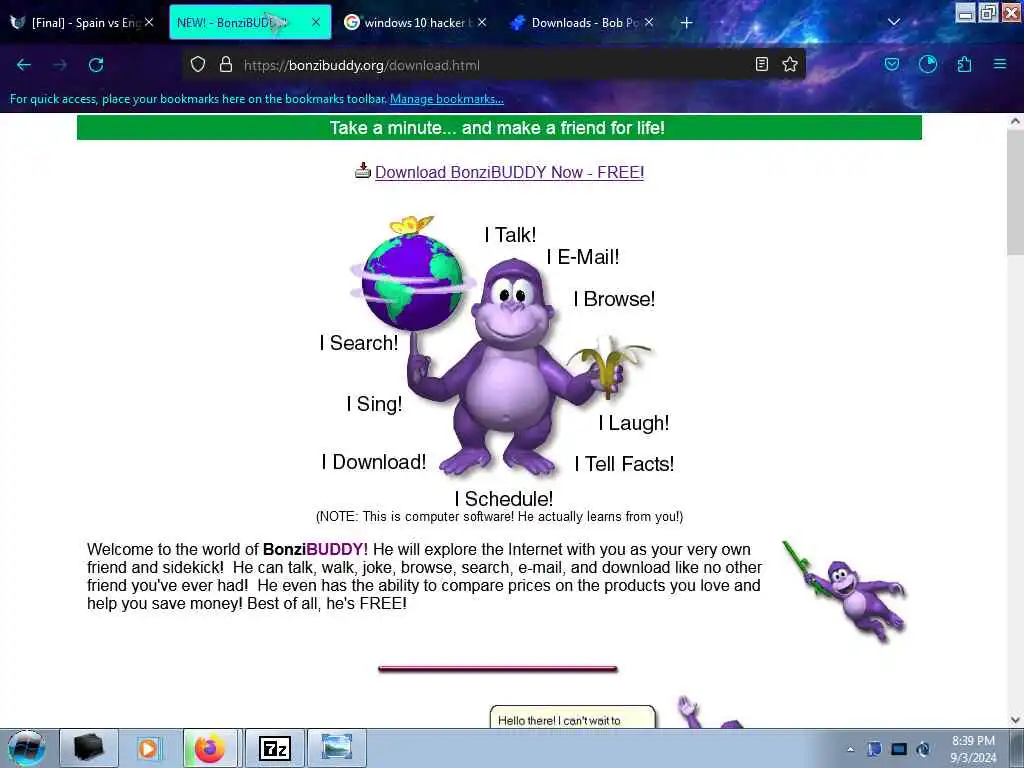Open 7-Zip from the taskbar
Image resolution: width=1024 pixels, height=768 pixels.
pos(274,748)
